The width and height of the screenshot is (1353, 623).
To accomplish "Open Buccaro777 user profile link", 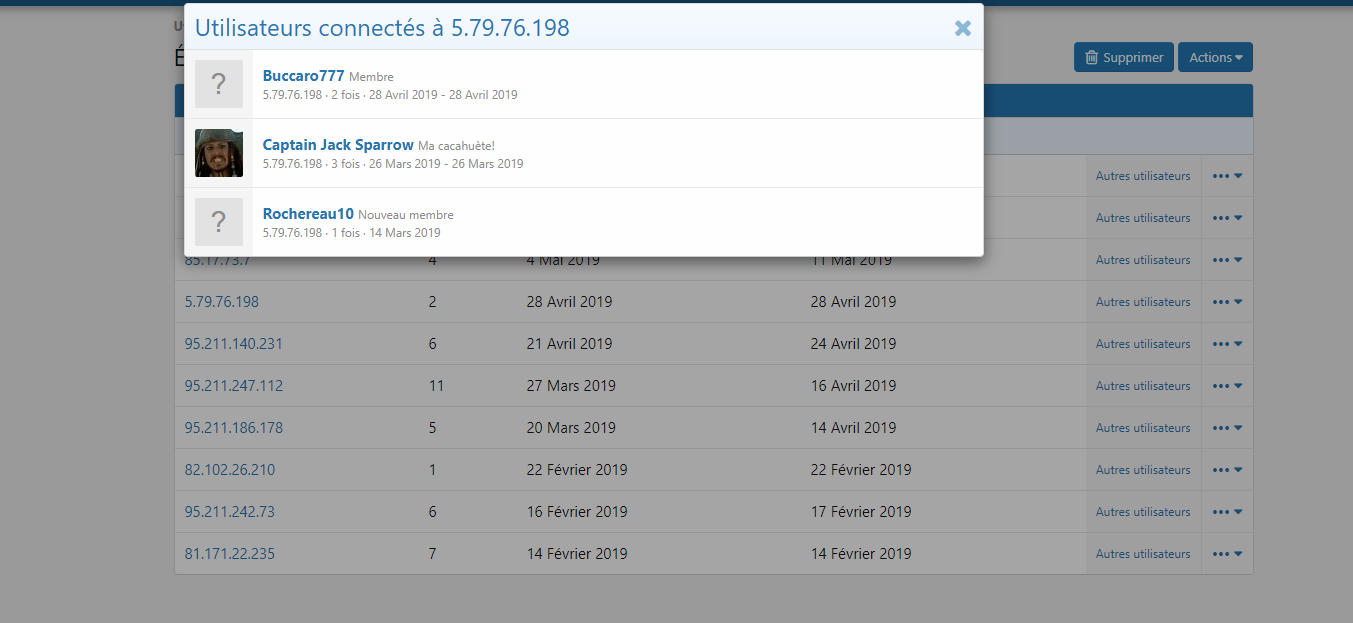I will click(x=303, y=76).
